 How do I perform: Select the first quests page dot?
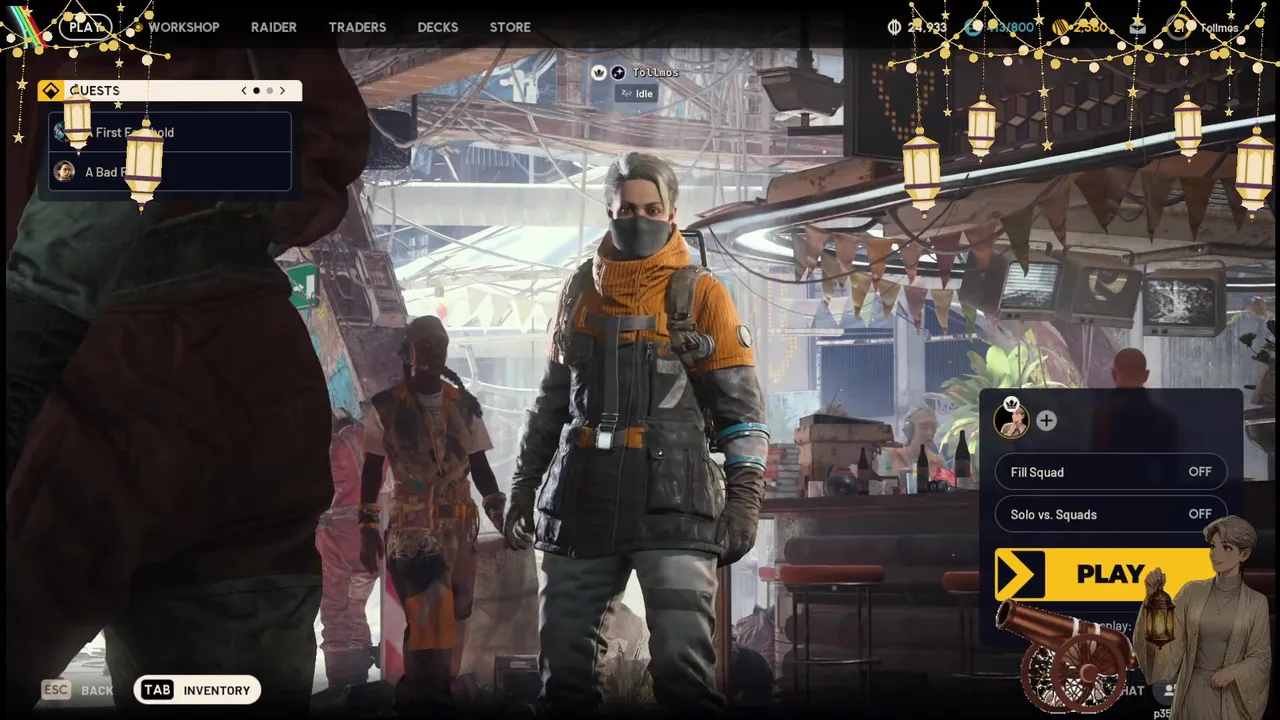[256, 91]
